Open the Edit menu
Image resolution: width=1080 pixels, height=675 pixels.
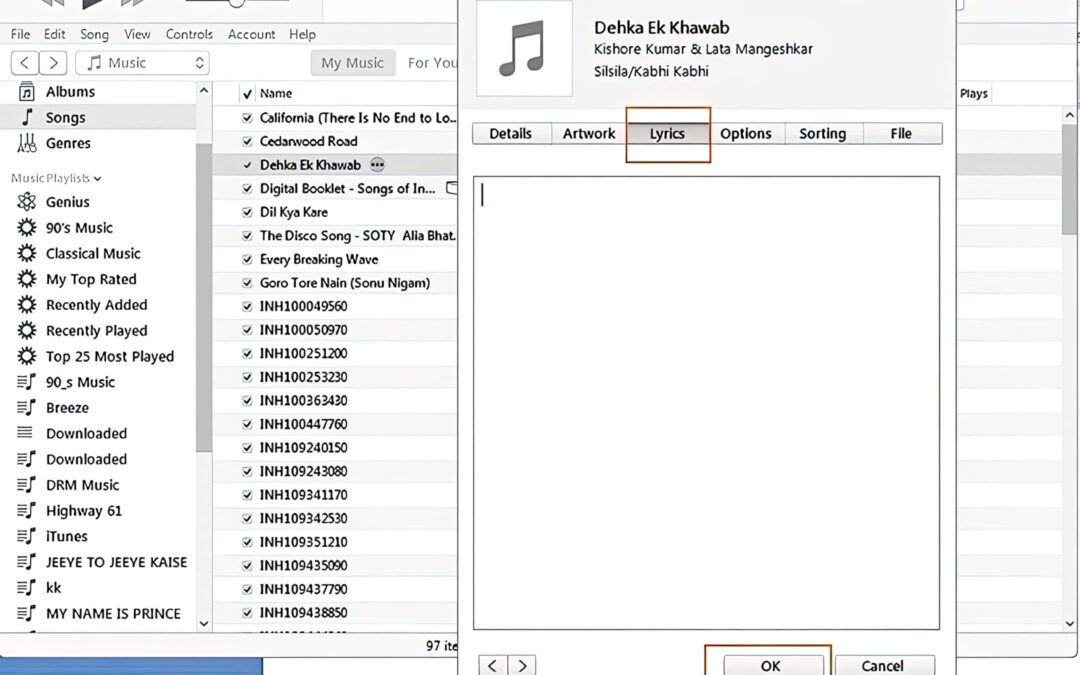pos(54,34)
